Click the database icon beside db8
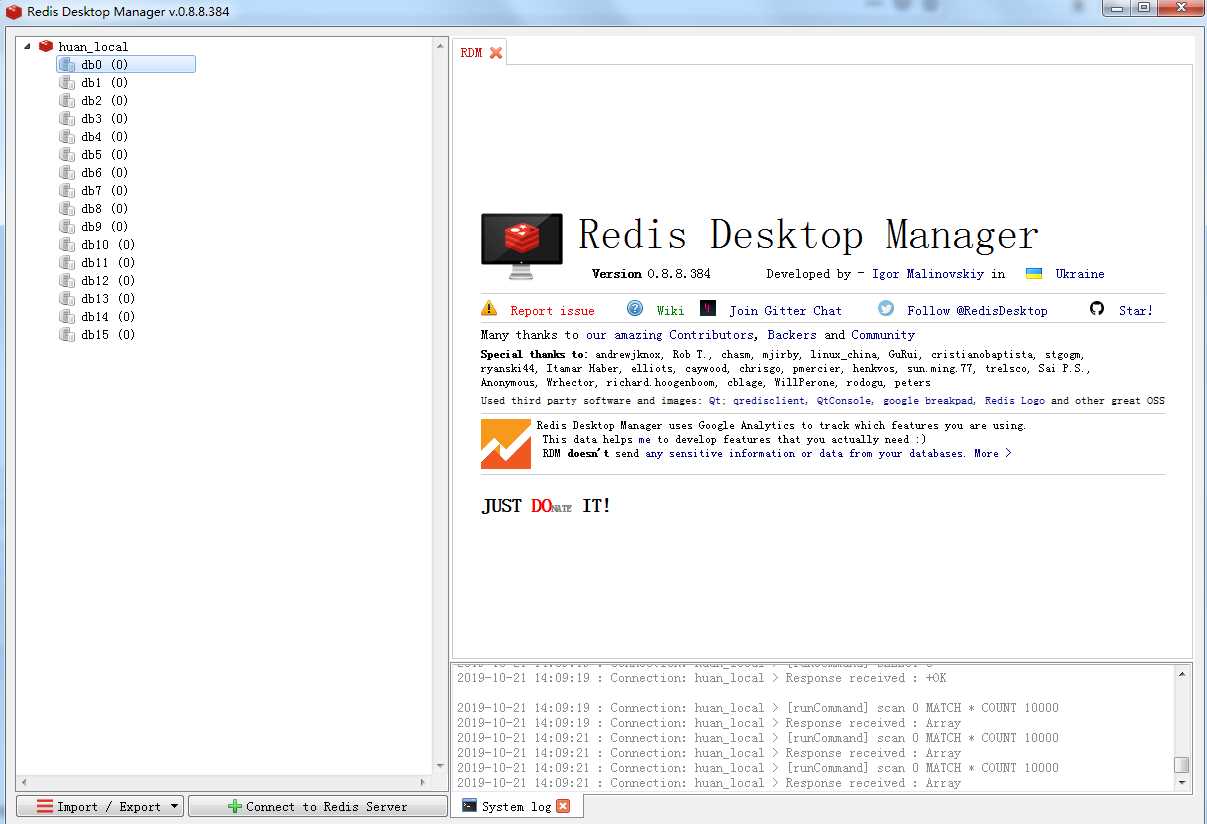Image resolution: width=1207 pixels, height=824 pixels. coord(67,208)
